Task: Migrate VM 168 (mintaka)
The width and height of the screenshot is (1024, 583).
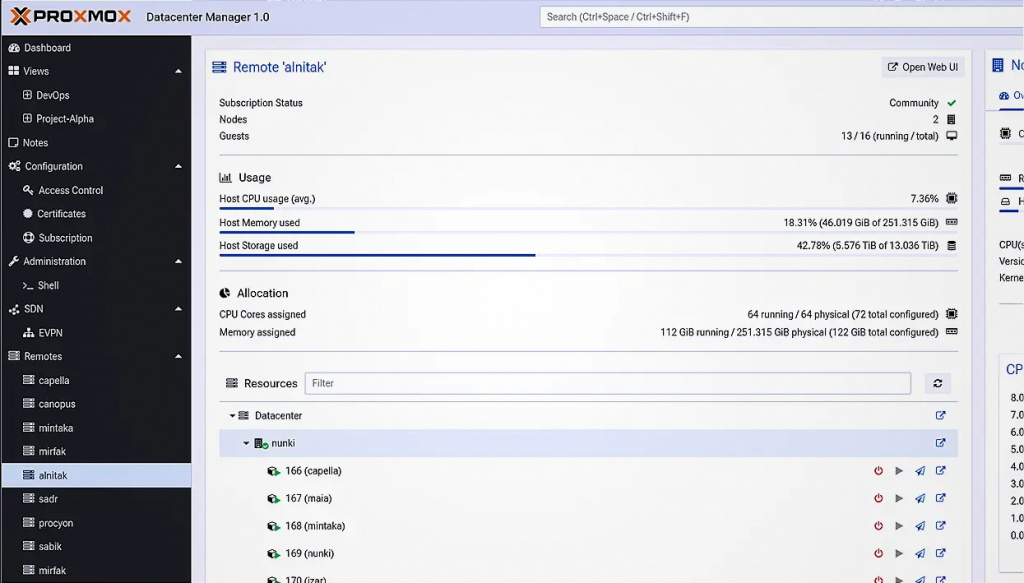Action: coord(919,525)
